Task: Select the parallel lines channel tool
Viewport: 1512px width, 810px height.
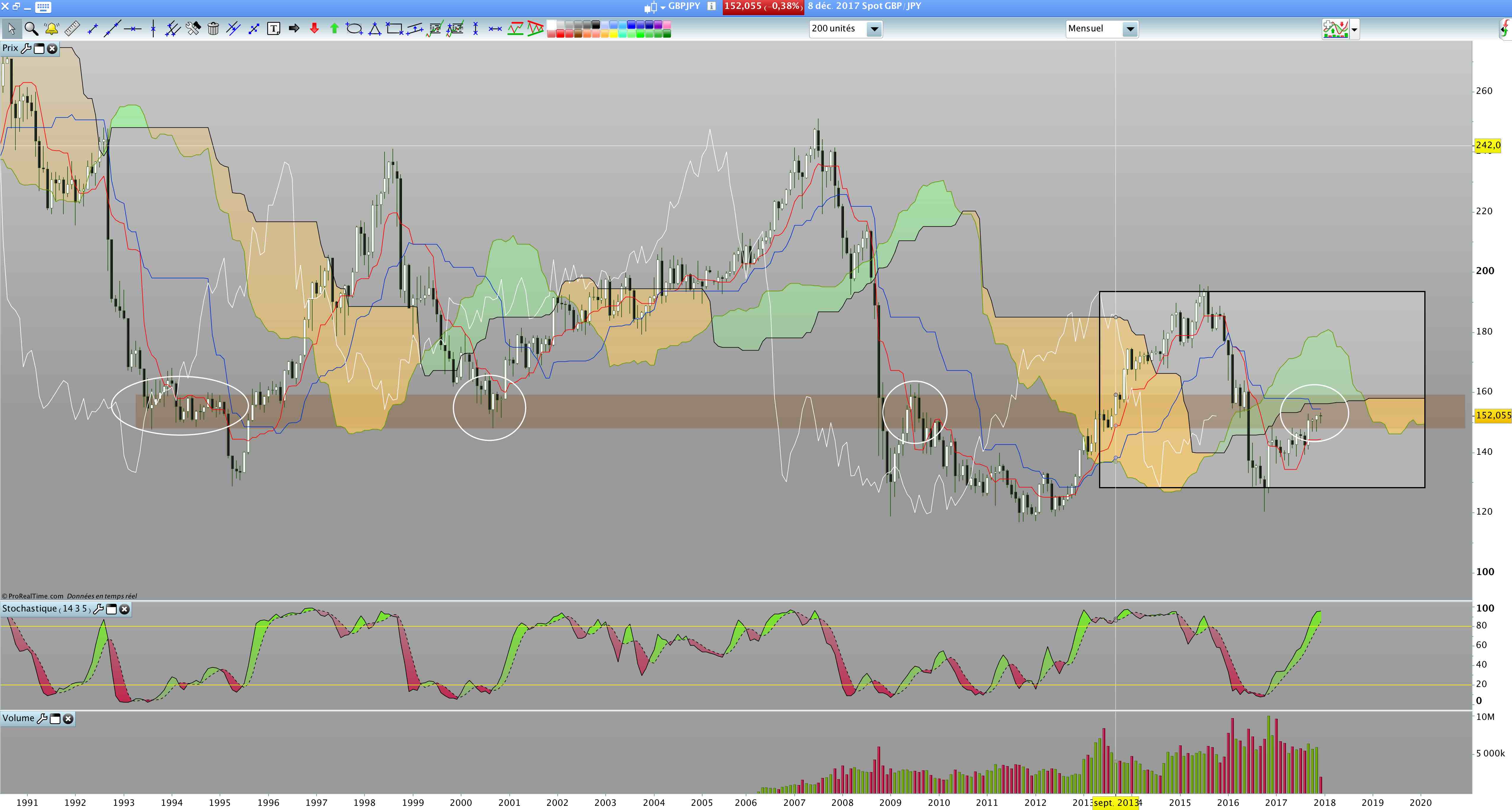Action: point(234,28)
